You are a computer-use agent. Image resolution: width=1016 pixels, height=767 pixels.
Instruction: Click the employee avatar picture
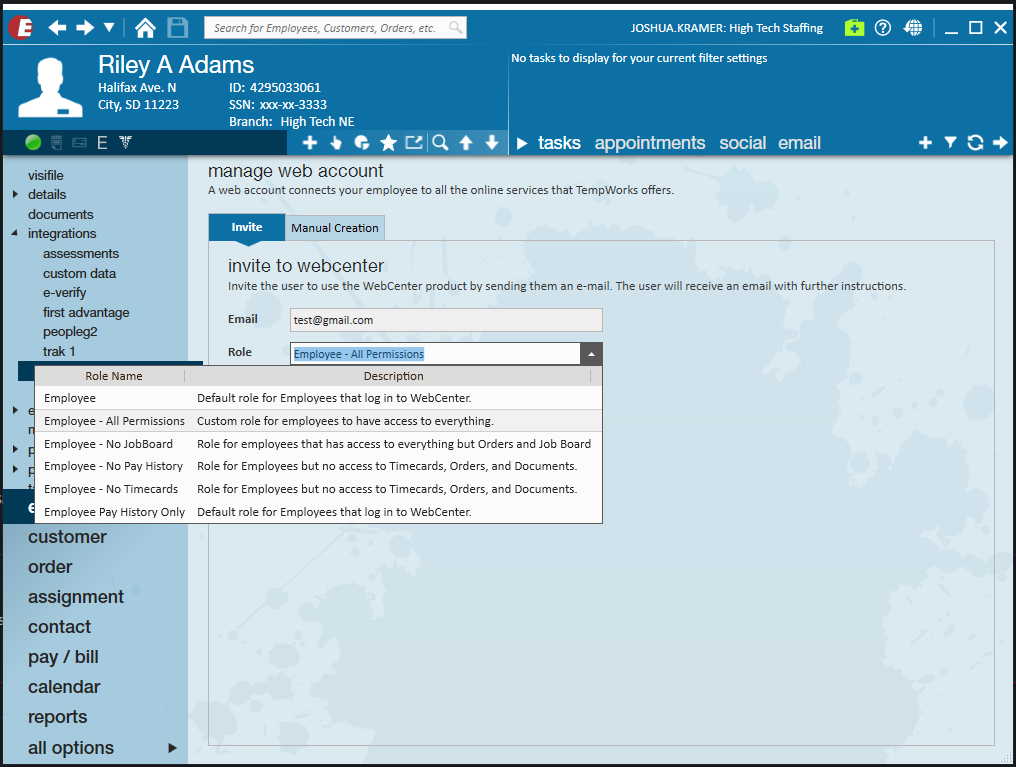(50, 87)
